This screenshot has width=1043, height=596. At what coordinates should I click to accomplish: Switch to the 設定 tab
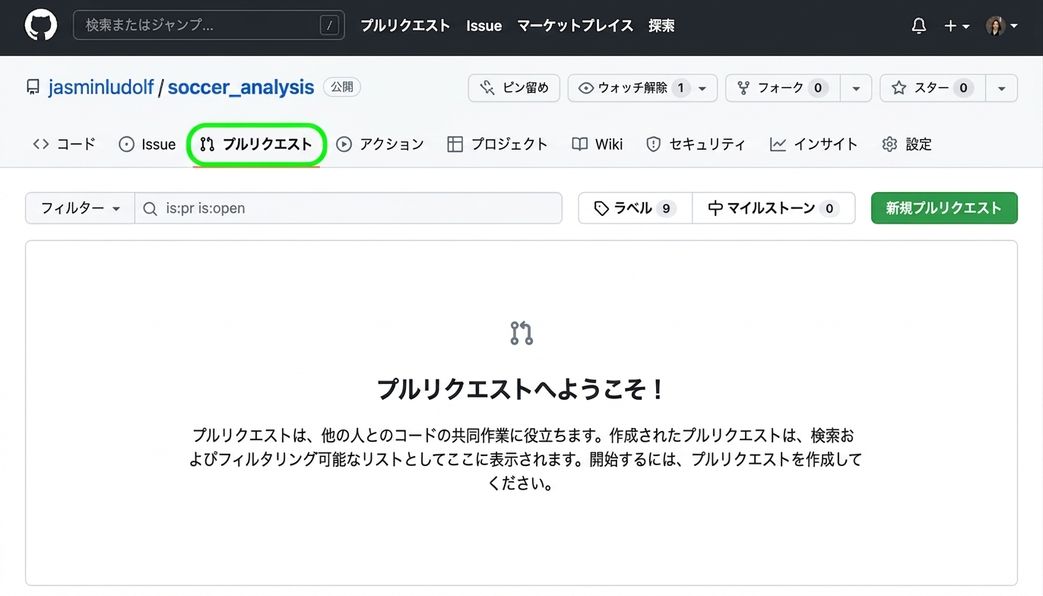[x=907, y=144]
